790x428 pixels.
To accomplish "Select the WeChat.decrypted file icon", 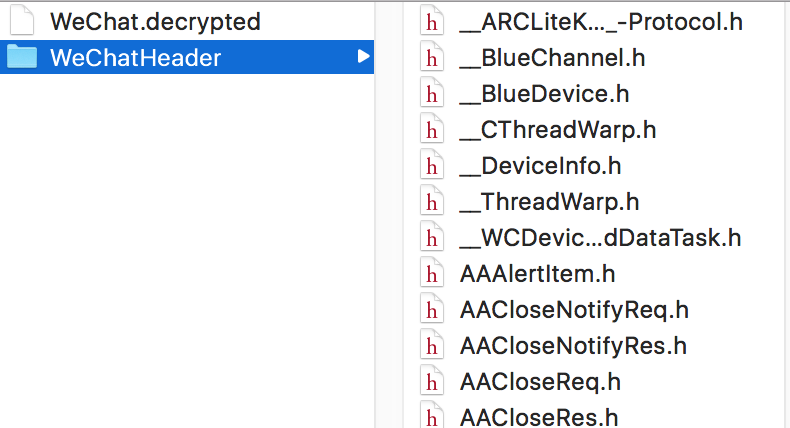I will [x=22, y=21].
